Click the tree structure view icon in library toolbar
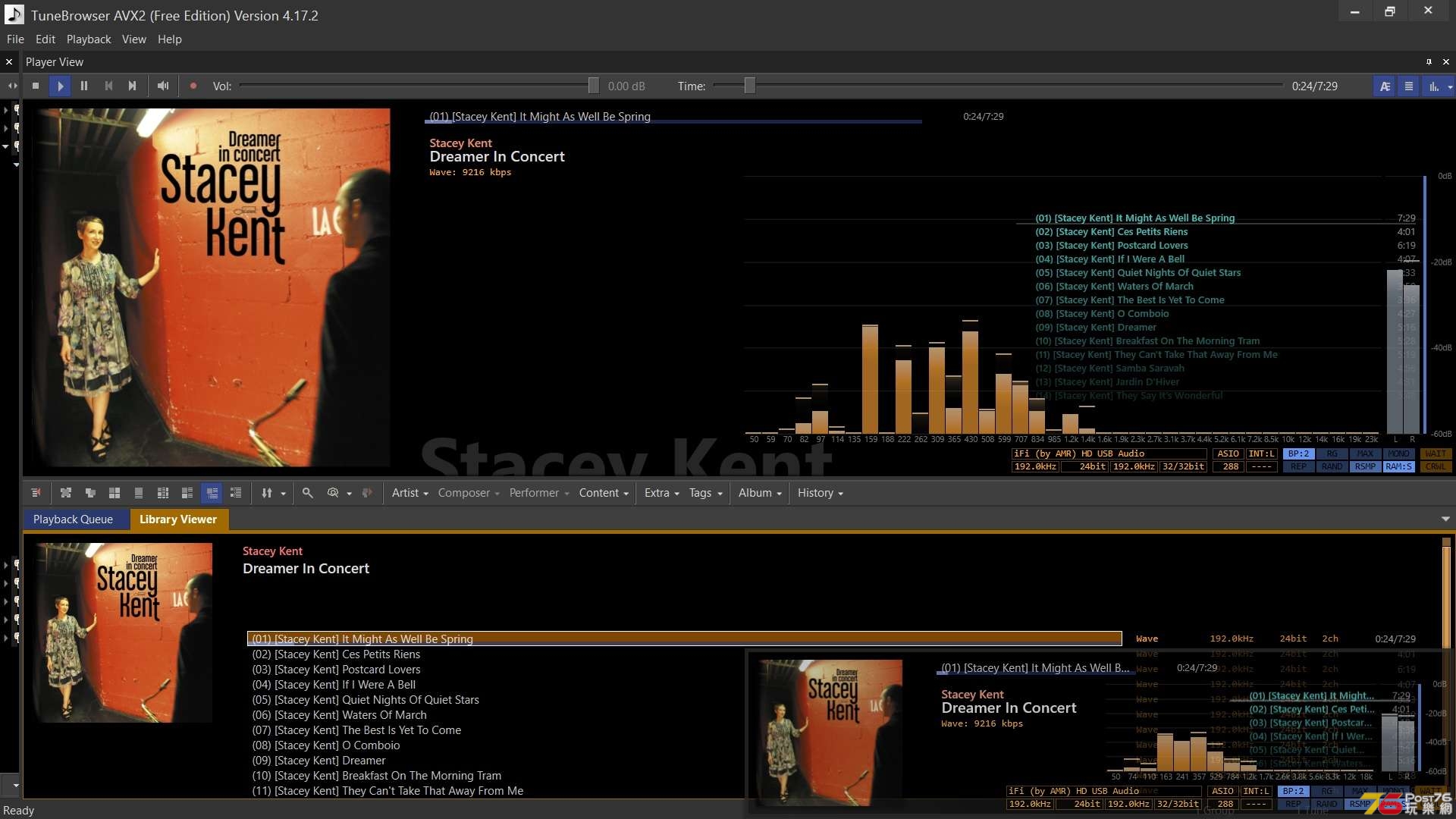Viewport: 1456px width, 819px height. point(66,493)
